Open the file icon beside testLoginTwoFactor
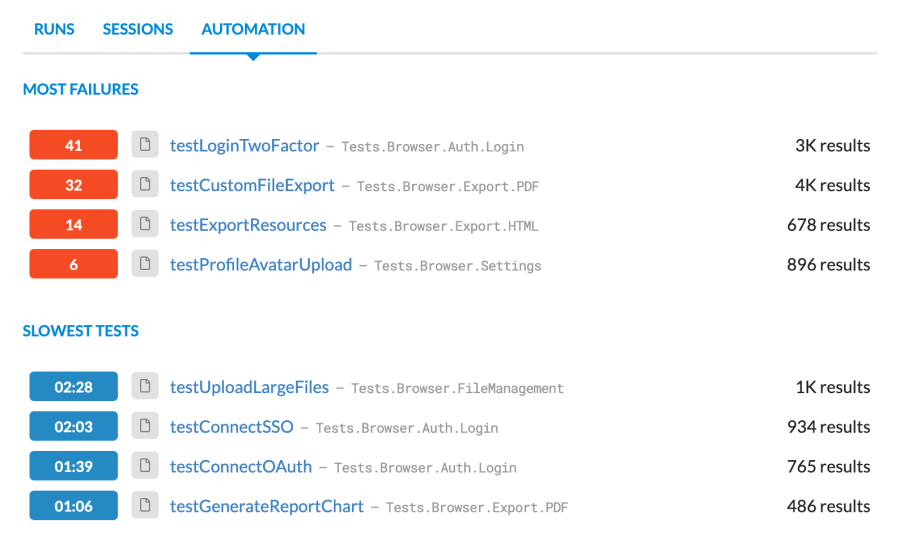The width and height of the screenshot is (900, 540). (x=145, y=145)
